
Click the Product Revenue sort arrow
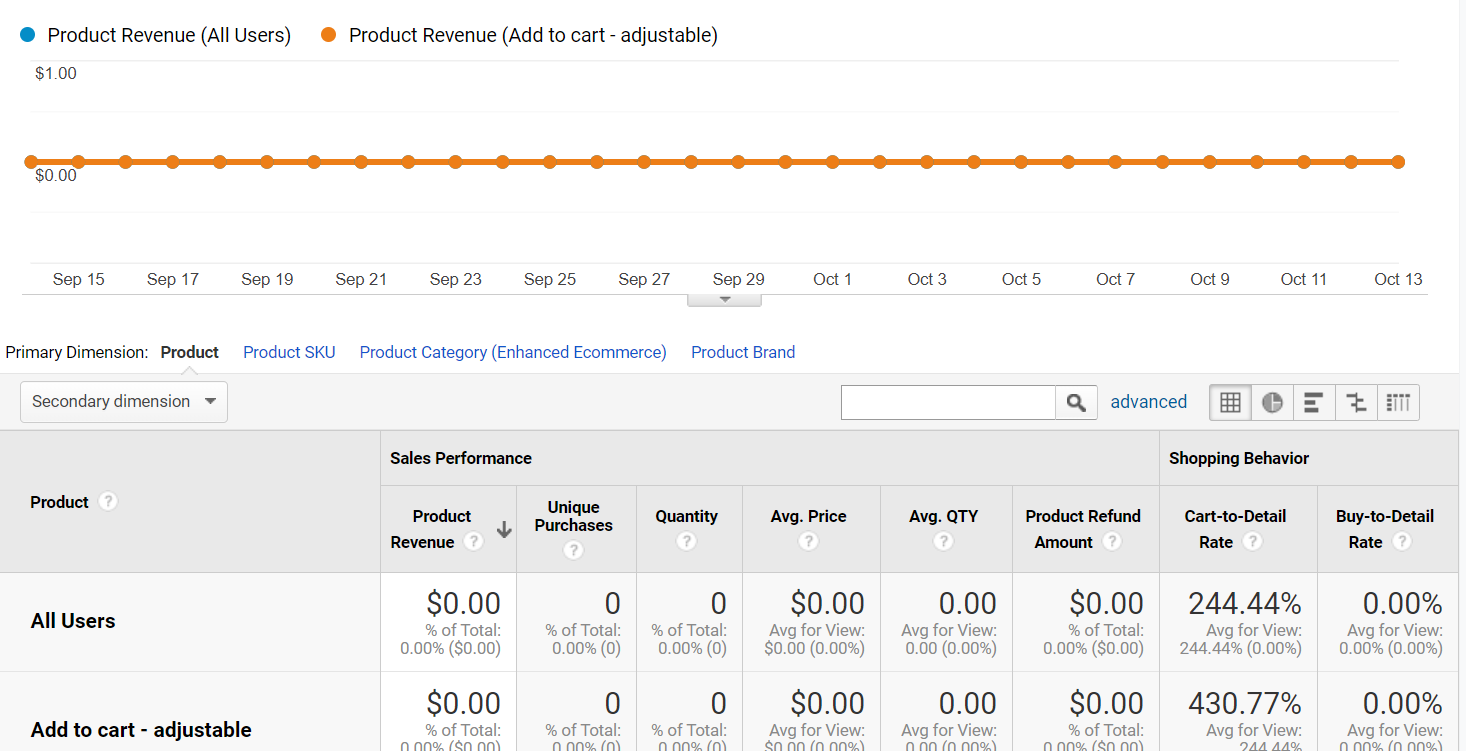click(504, 530)
